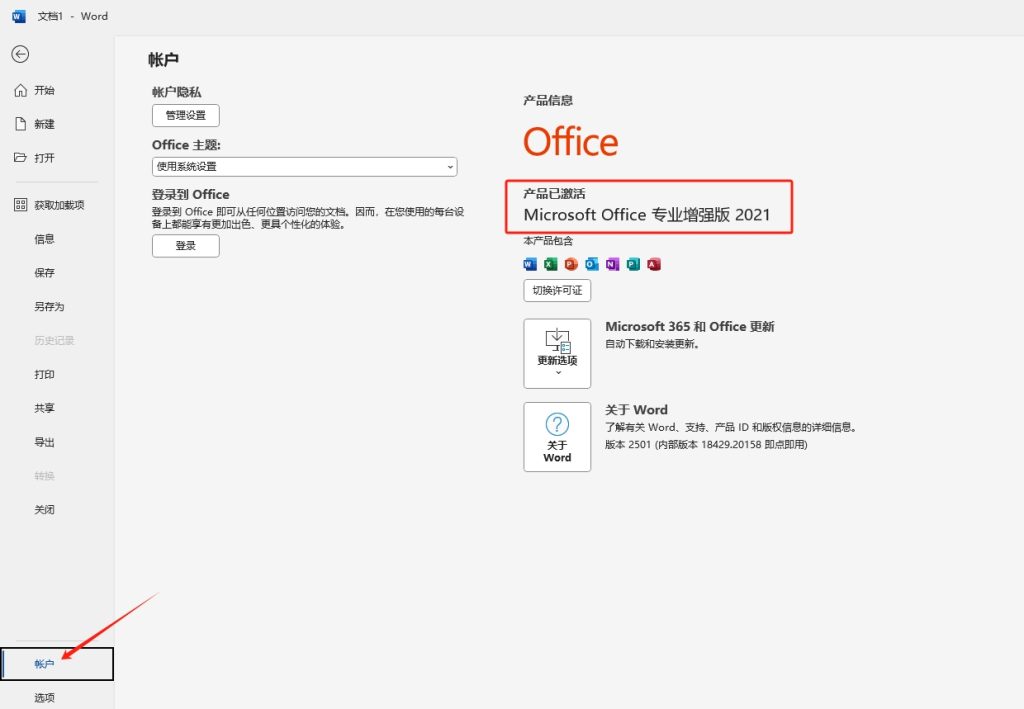Click the 登录 sign-in button

(185, 246)
